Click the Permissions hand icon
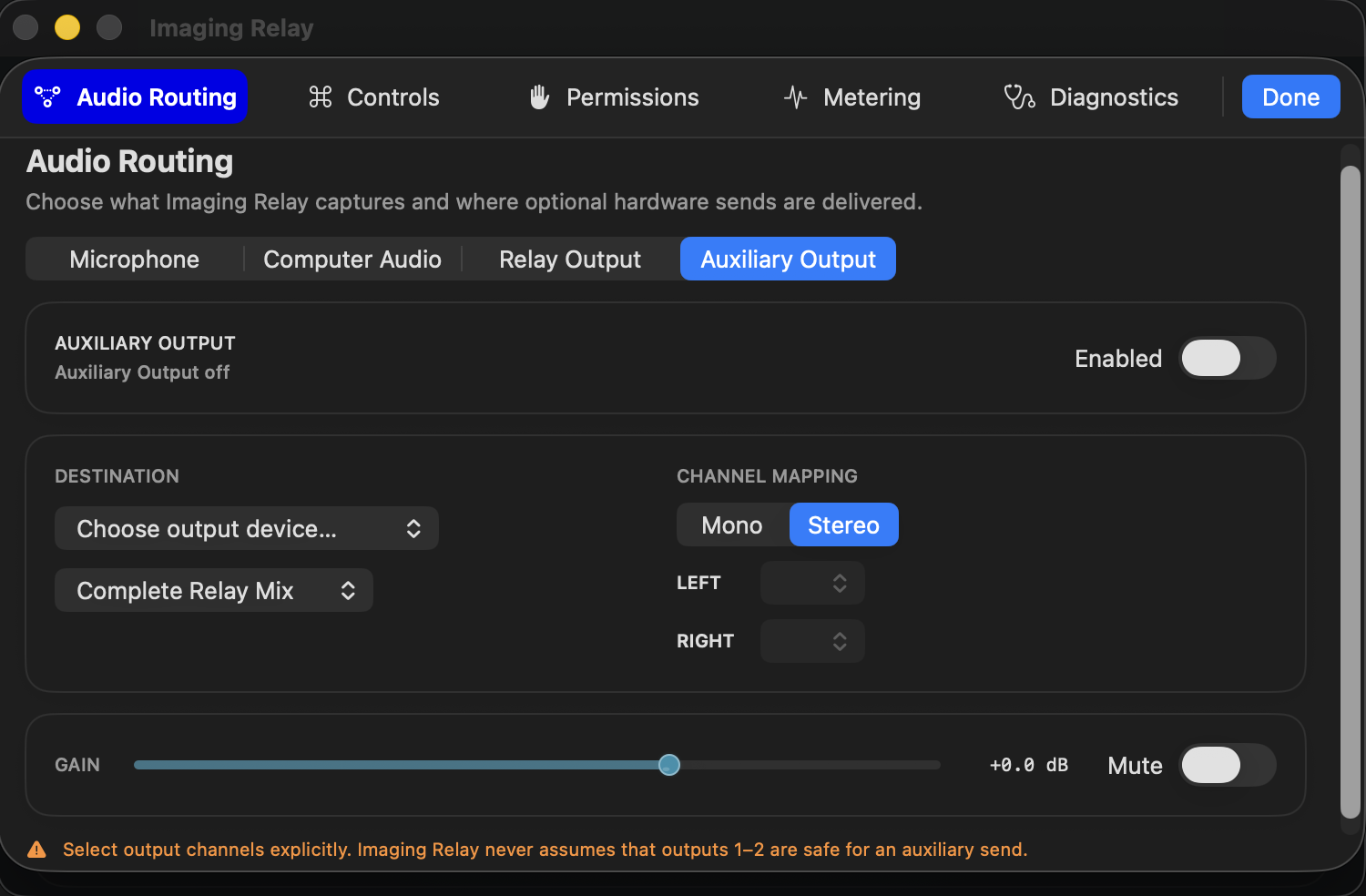 540,97
